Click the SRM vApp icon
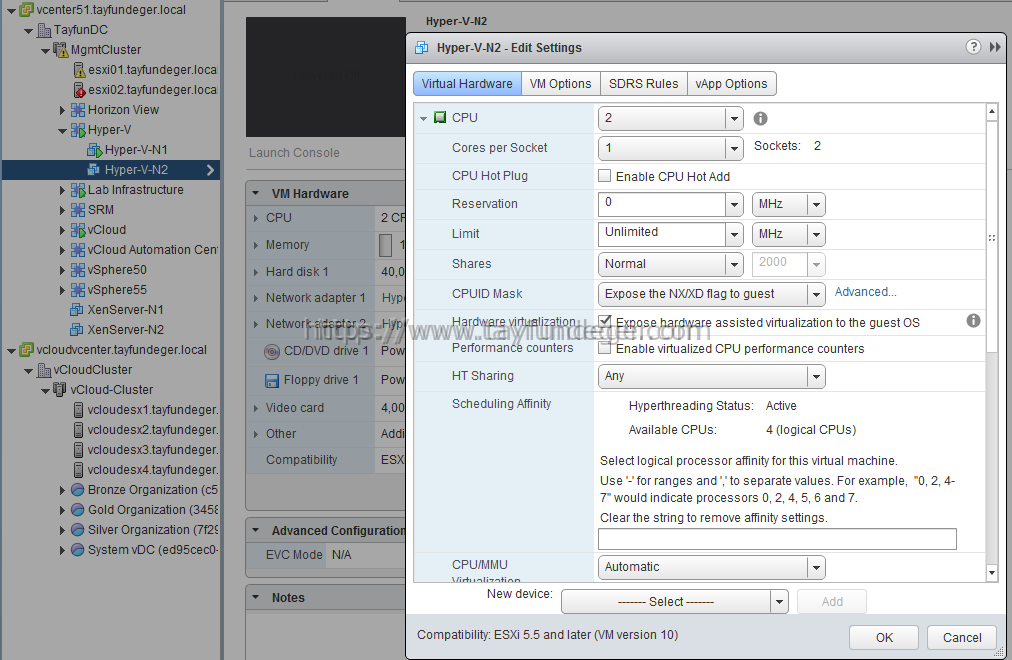 pos(77,210)
